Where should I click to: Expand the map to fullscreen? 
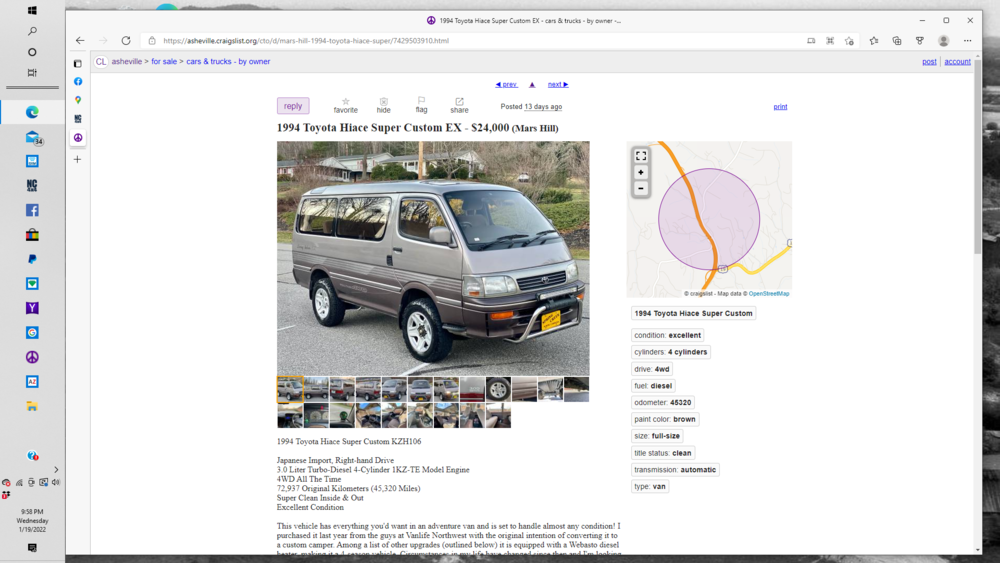(x=641, y=156)
